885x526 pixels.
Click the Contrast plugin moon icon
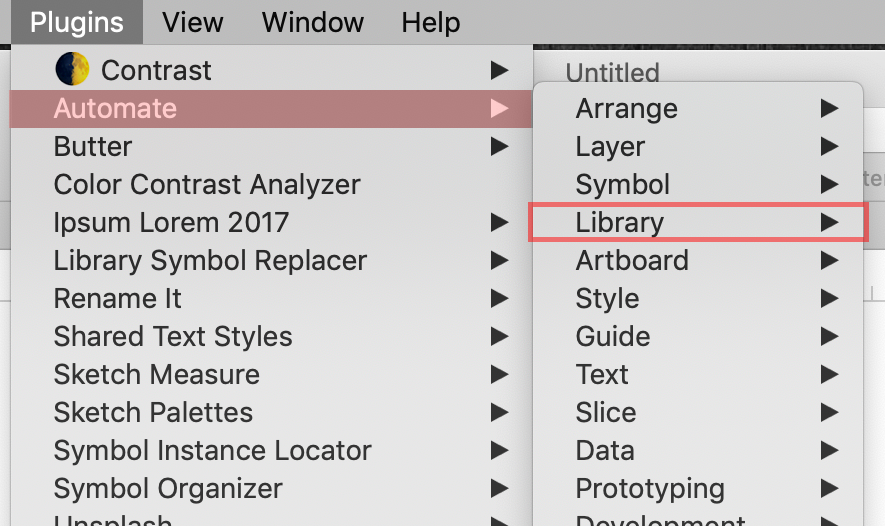point(72,69)
